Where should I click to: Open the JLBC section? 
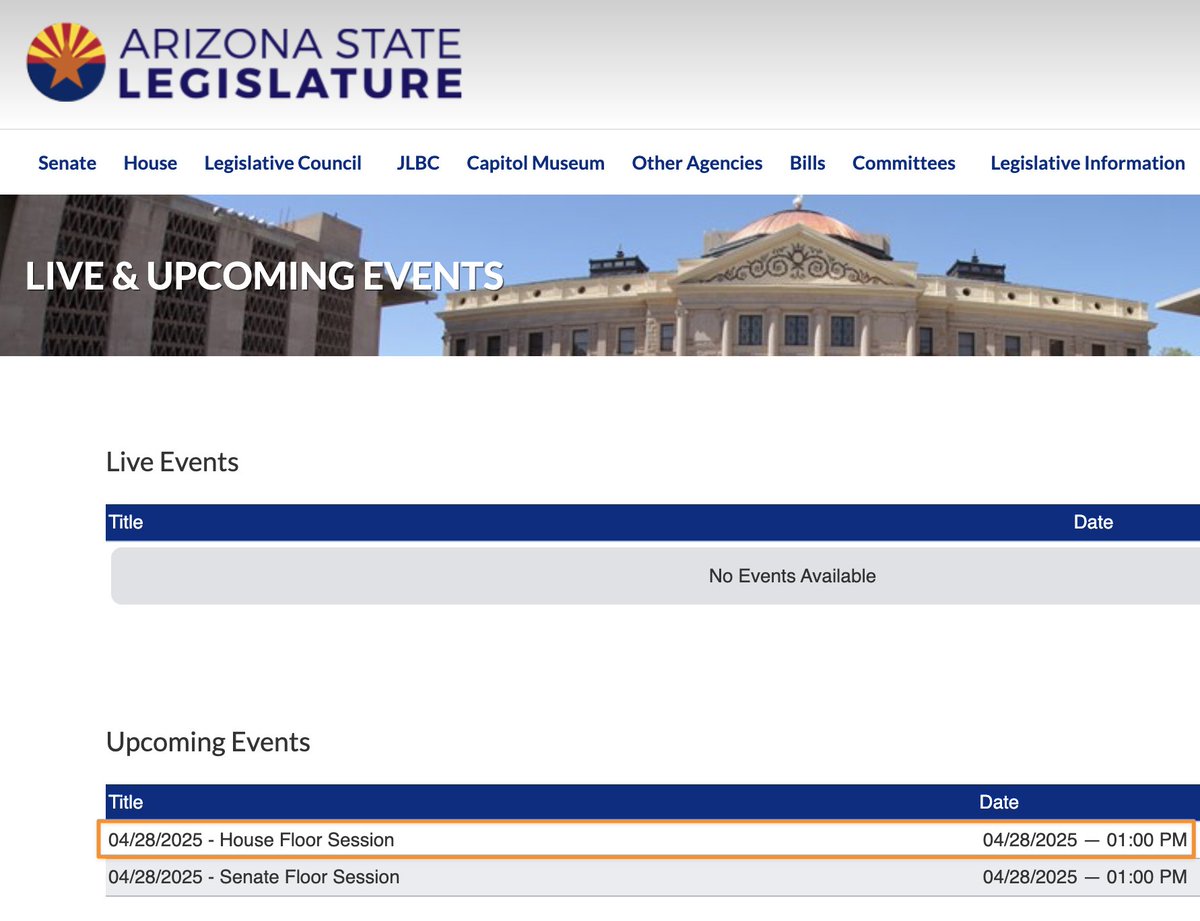tap(417, 163)
